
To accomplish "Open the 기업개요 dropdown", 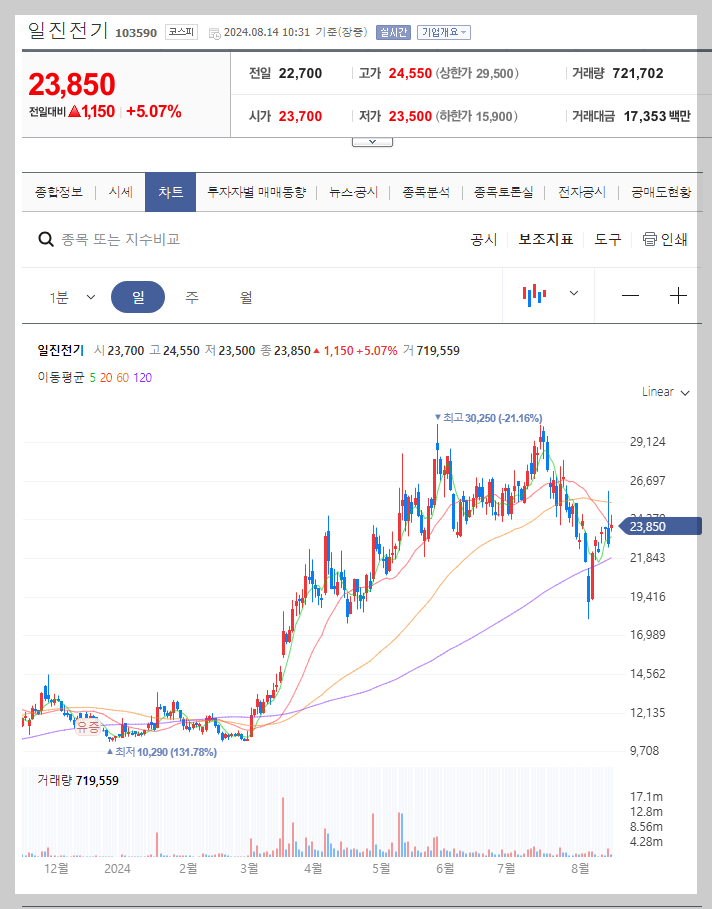I will (x=444, y=32).
